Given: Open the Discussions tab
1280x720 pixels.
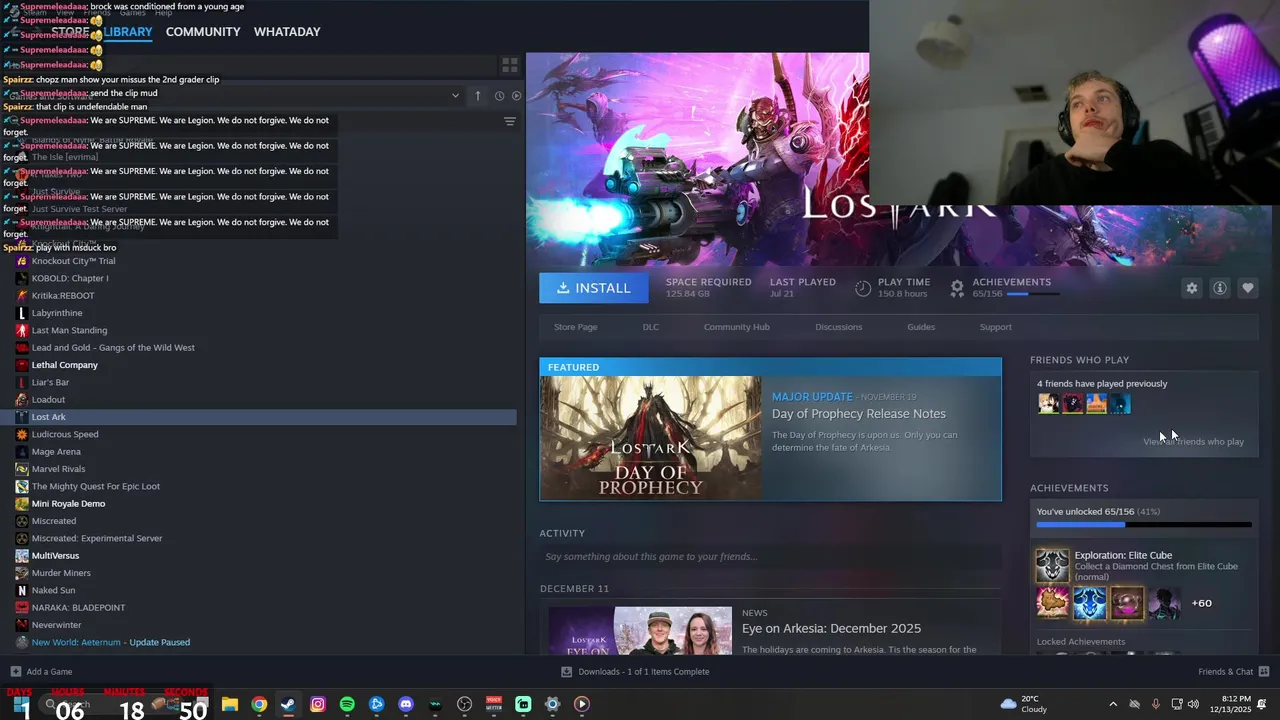Looking at the screenshot, I should point(839,327).
